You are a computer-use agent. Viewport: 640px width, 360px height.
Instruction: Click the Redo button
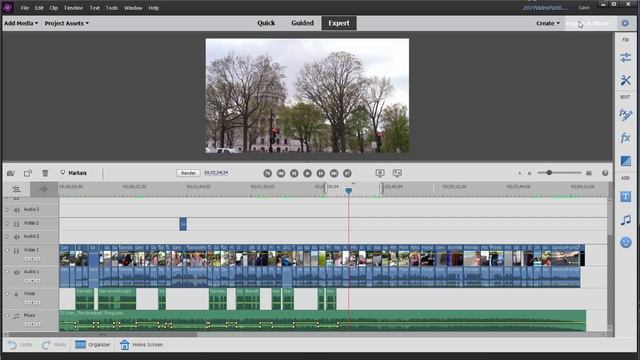coord(54,345)
